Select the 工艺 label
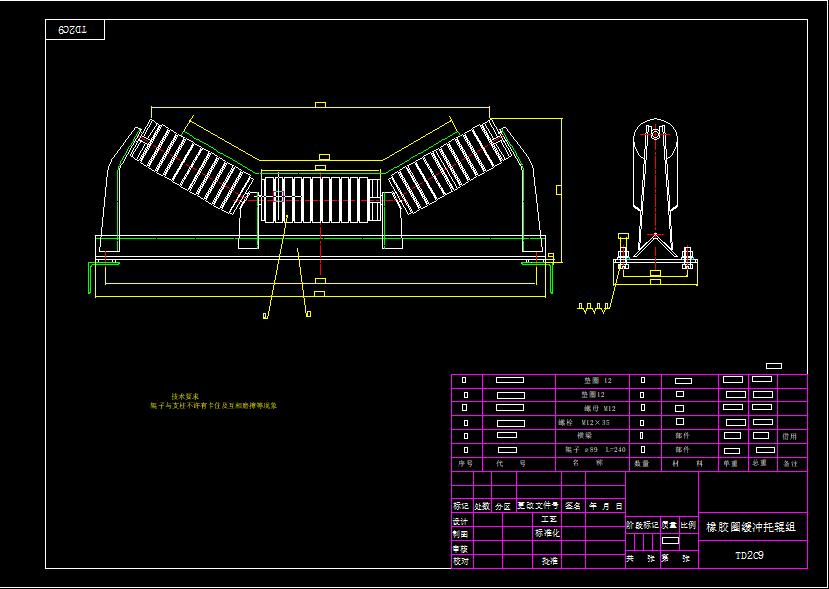Image resolution: width=829 pixels, height=589 pixels. [x=549, y=520]
